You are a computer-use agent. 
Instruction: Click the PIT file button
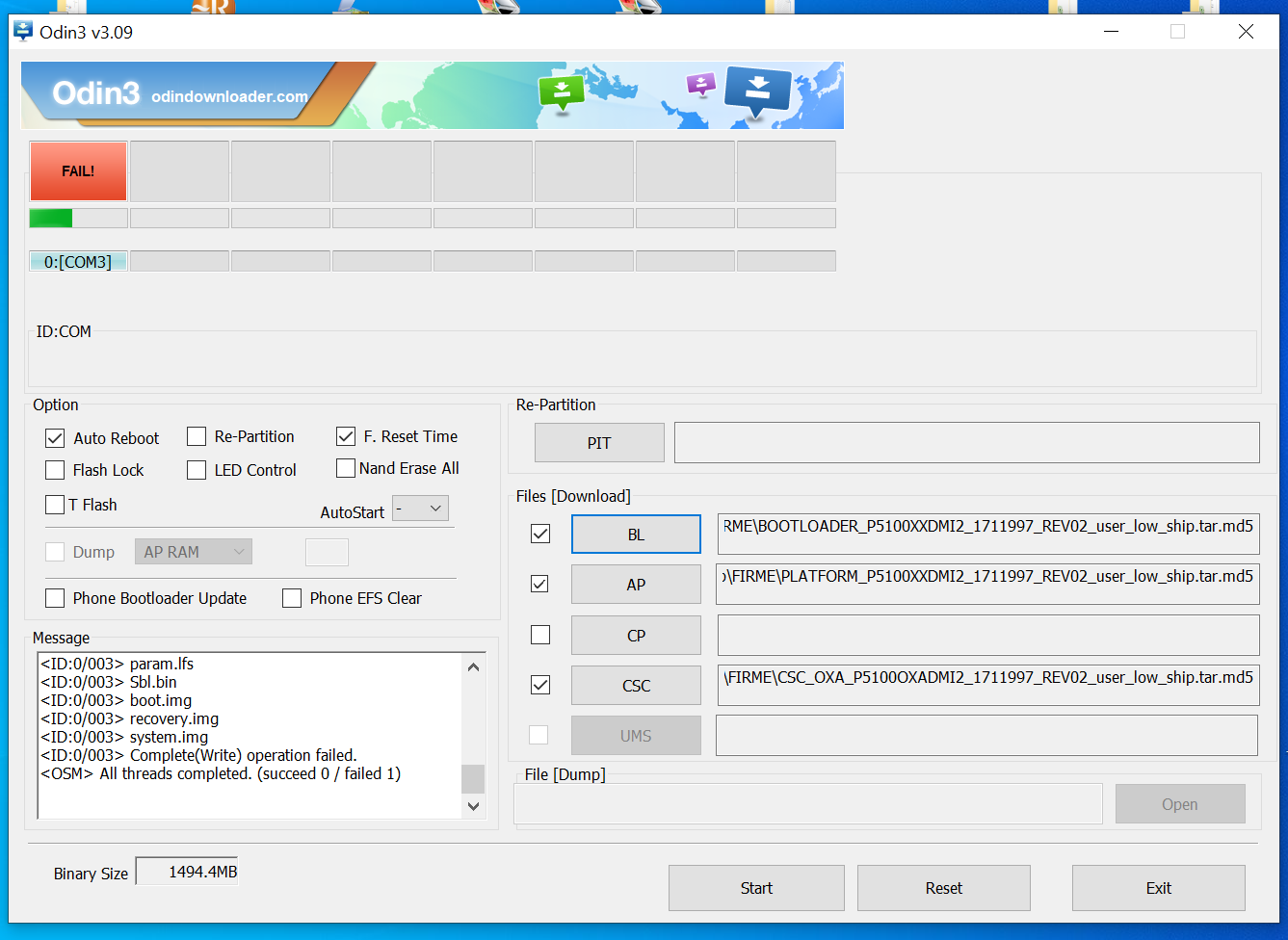click(x=599, y=443)
